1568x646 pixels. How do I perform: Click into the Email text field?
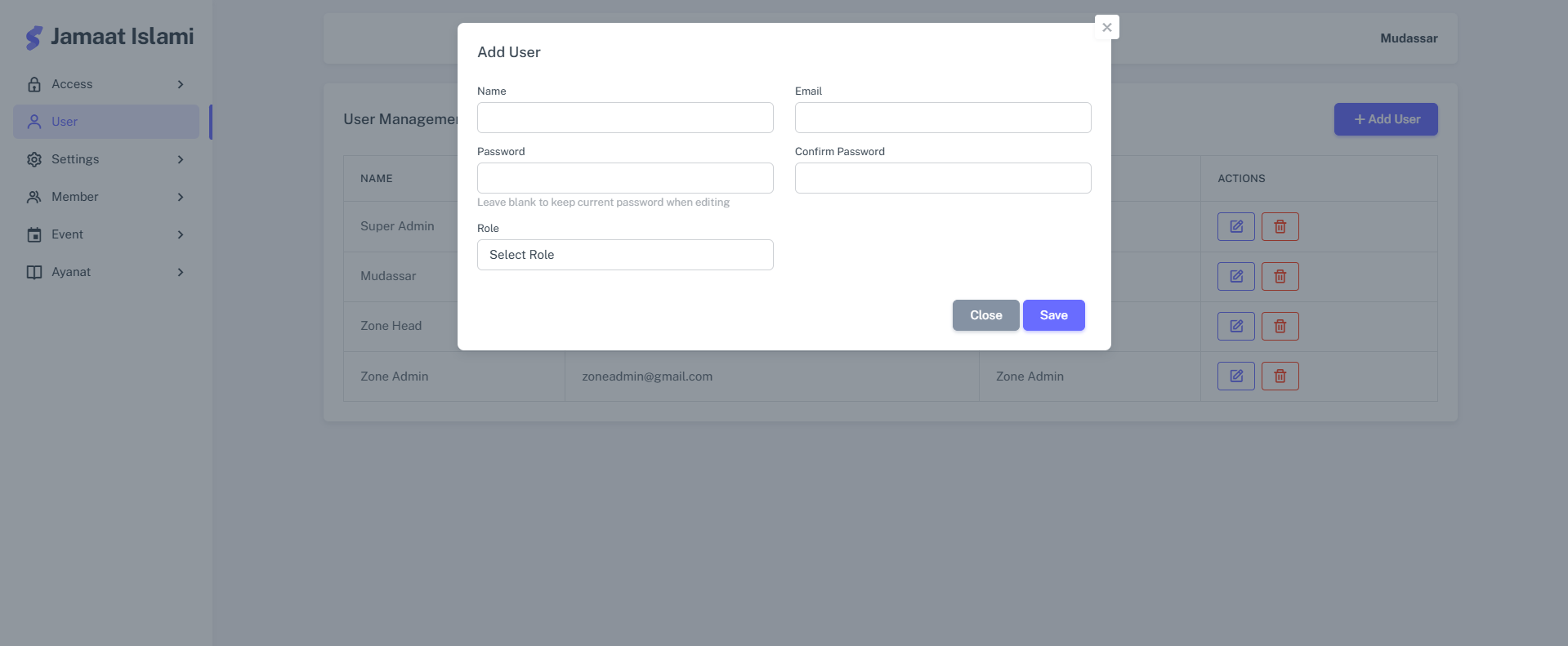coord(942,118)
